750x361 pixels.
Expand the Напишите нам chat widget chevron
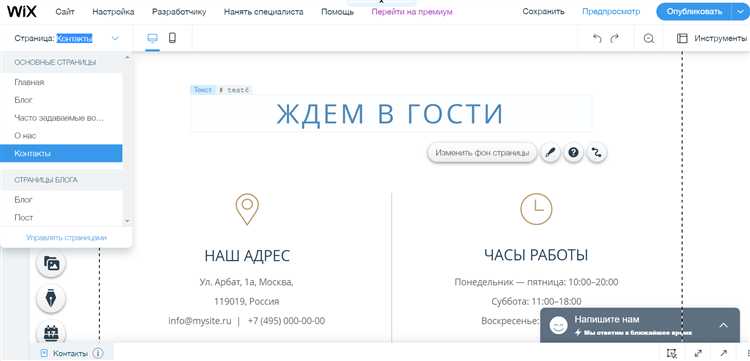723,326
